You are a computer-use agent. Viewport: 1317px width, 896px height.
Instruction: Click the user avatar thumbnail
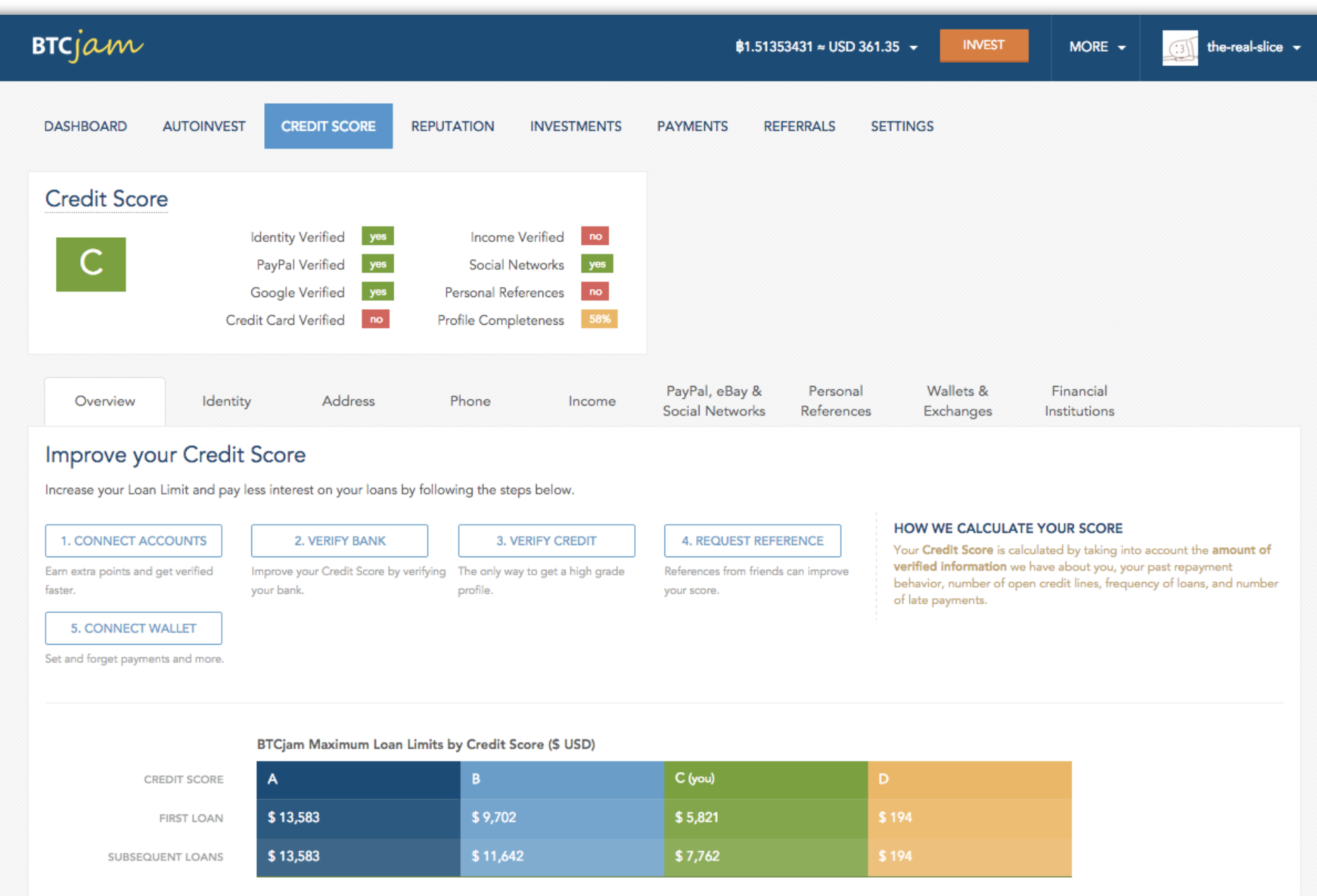click(x=1180, y=47)
